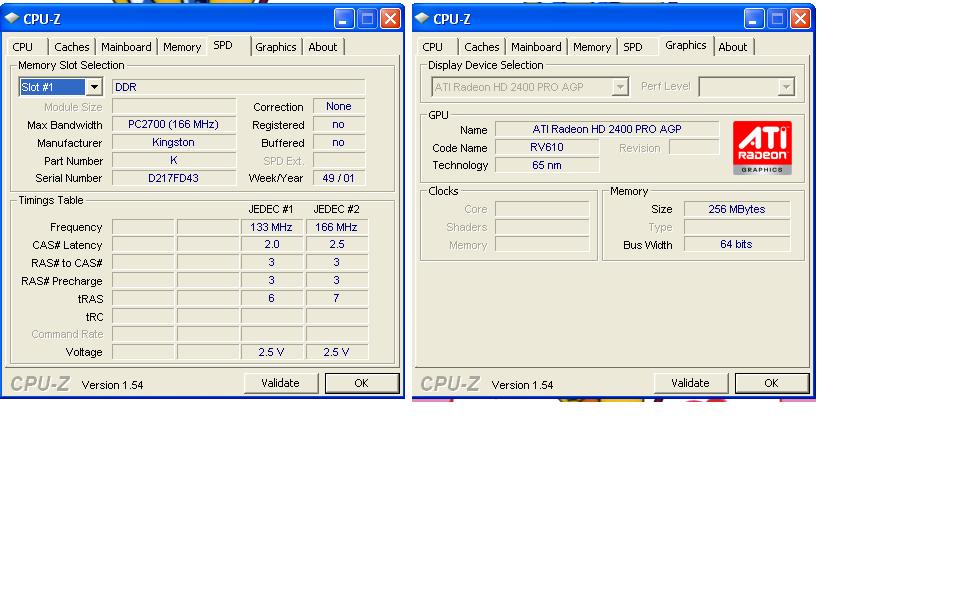This screenshot has width=962, height=611.
Task: Open Mainboard tab in left window
Action: point(126,47)
